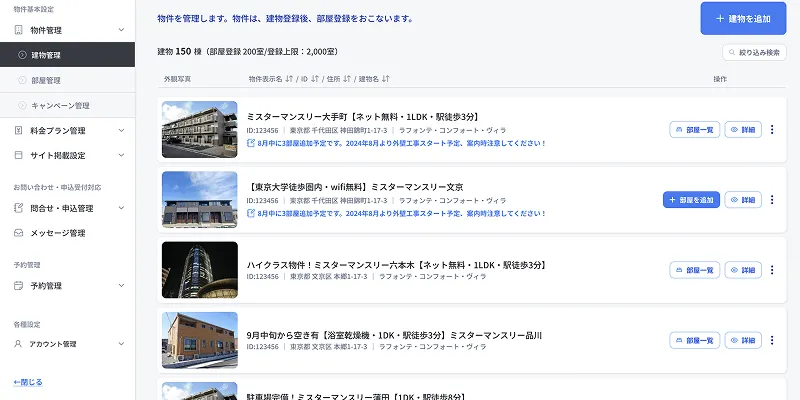Click title 【東京大学徒歩圏内・wifi無料】ミスターマンスリー文京
Viewport: 800px width, 400px height.
click(x=355, y=187)
